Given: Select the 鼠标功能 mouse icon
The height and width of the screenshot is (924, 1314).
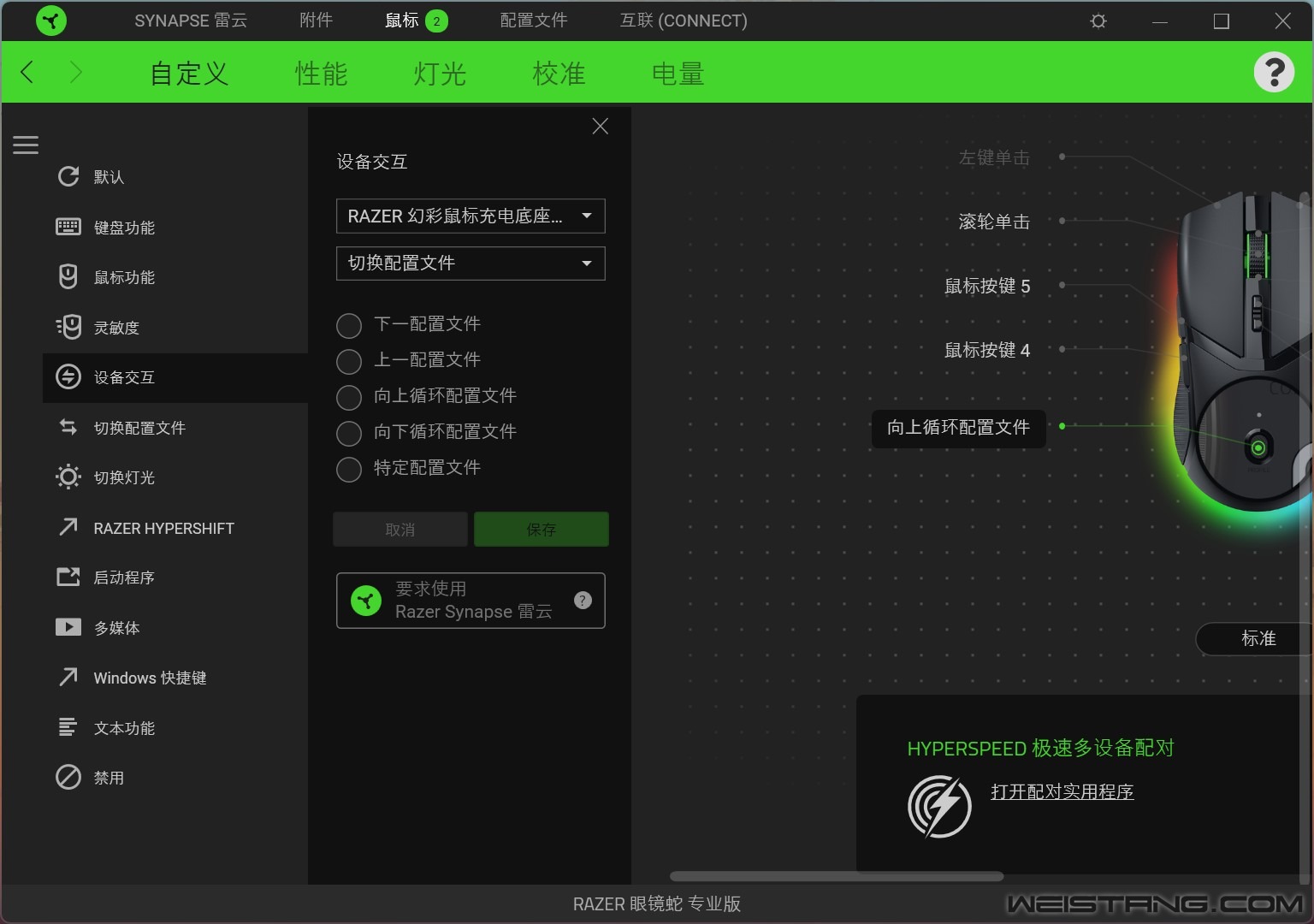Looking at the screenshot, I should coord(68,276).
